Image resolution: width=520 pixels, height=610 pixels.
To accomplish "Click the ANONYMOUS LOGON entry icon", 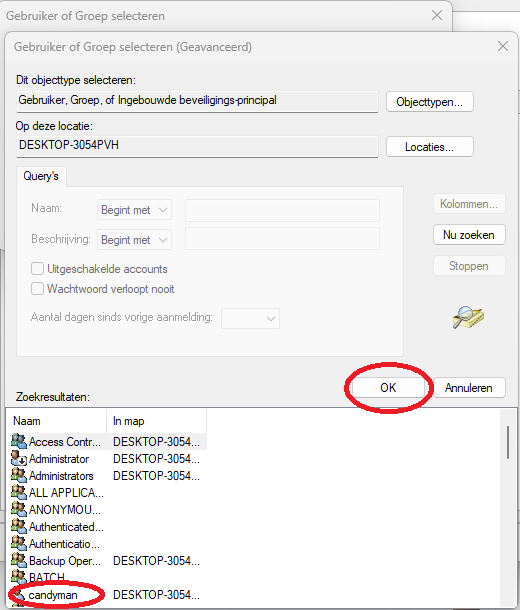I will point(19,509).
